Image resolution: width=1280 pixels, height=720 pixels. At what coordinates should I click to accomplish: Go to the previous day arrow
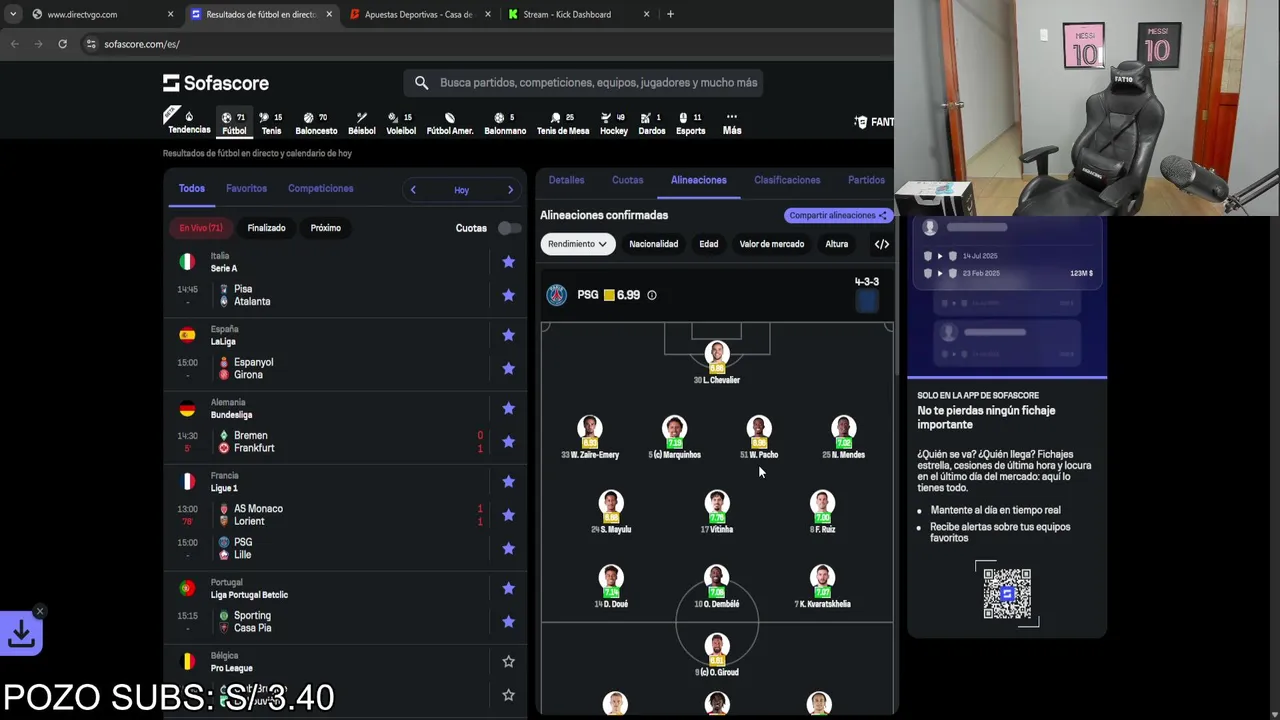[x=413, y=190]
